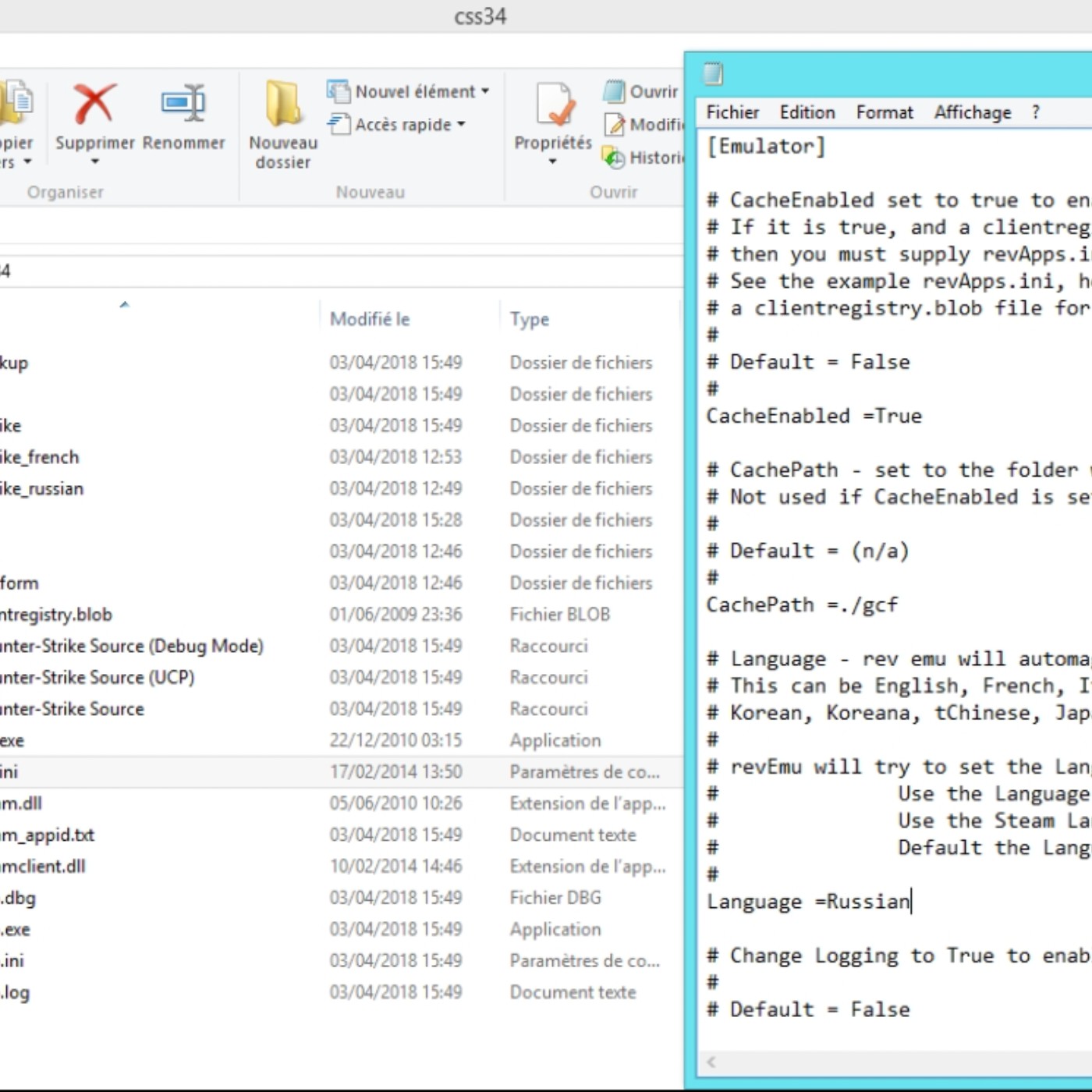1092x1092 pixels.
Task: Select the kup folder row
Action: pyautogui.click(x=340, y=363)
